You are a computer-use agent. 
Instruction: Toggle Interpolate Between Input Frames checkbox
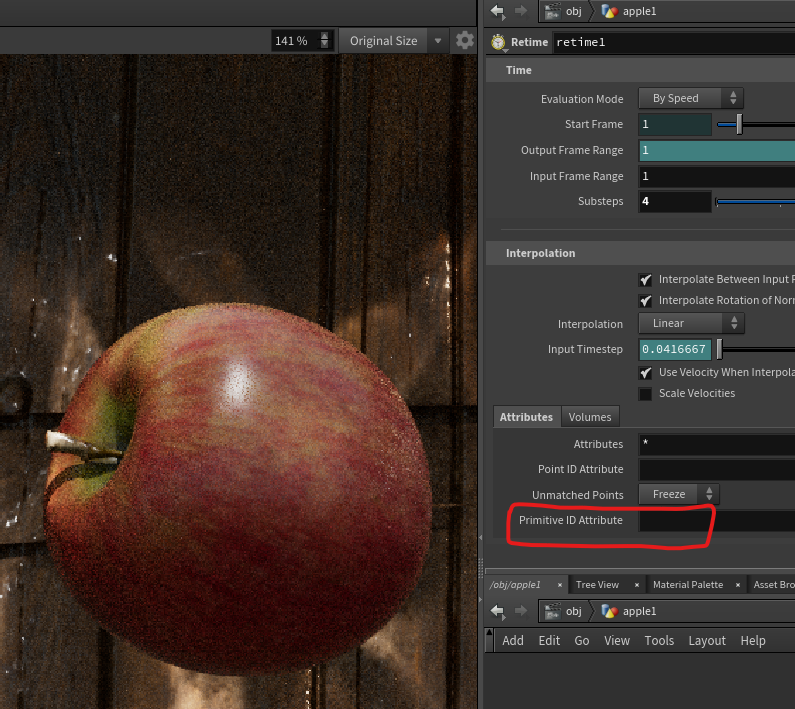(645, 279)
